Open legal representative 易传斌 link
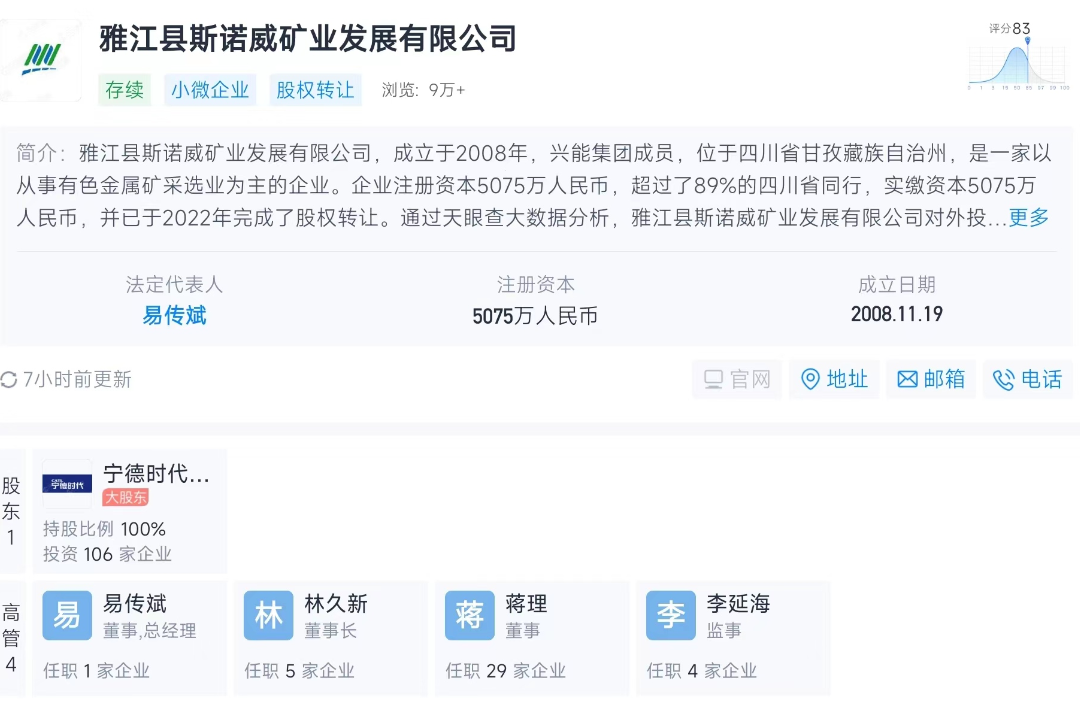The image size is (1080, 712). 174,316
